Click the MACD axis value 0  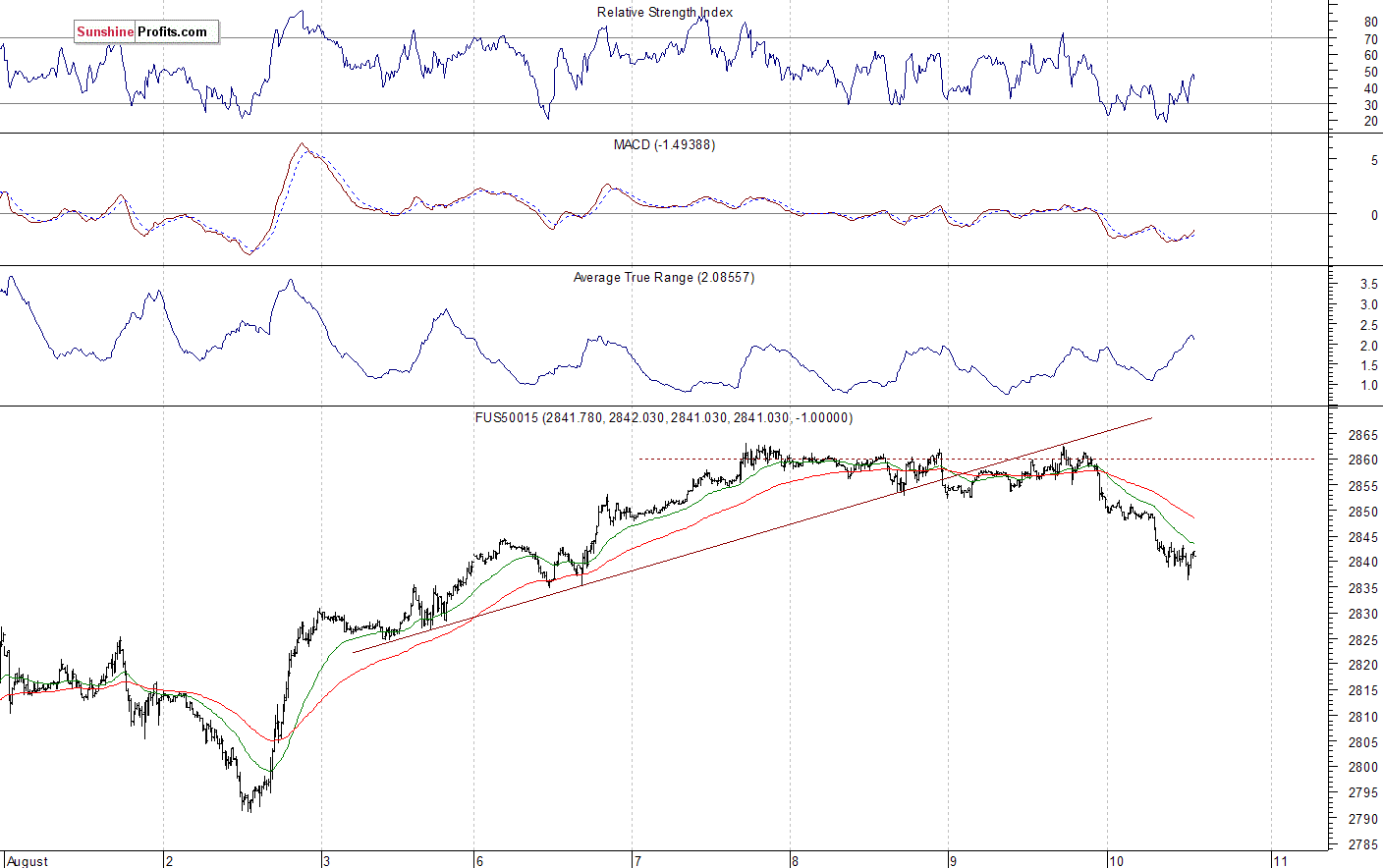[1374, 216]
